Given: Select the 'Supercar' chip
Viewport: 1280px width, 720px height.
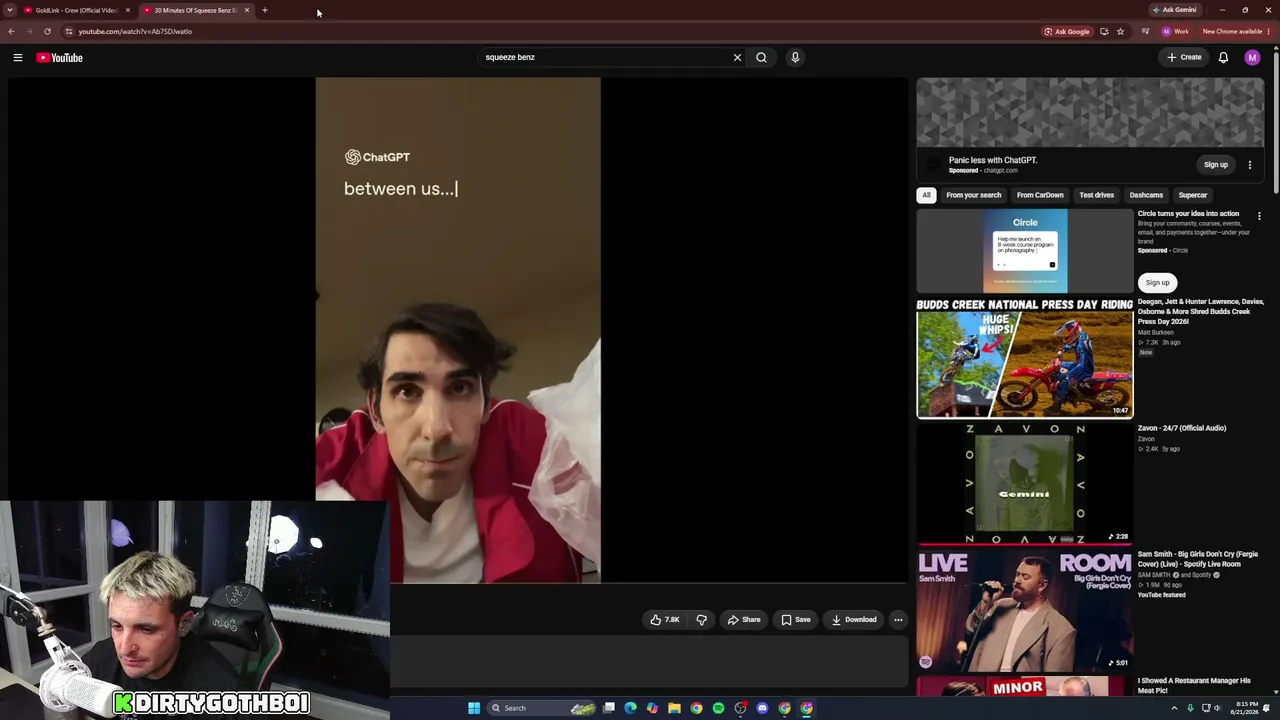Looking at the screenshot, I should (1193, 195).
